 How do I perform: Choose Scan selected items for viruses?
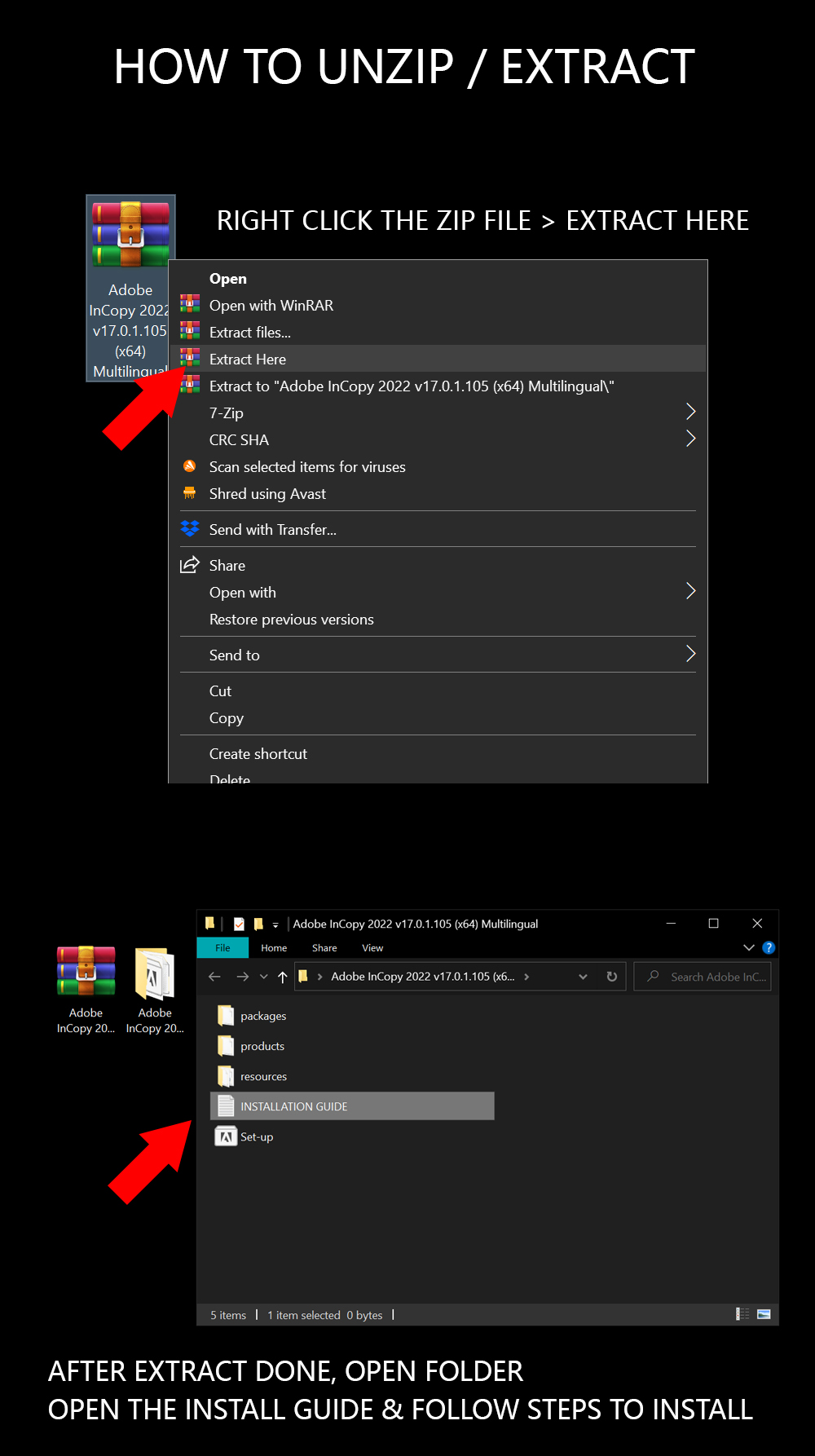(307, 467)
